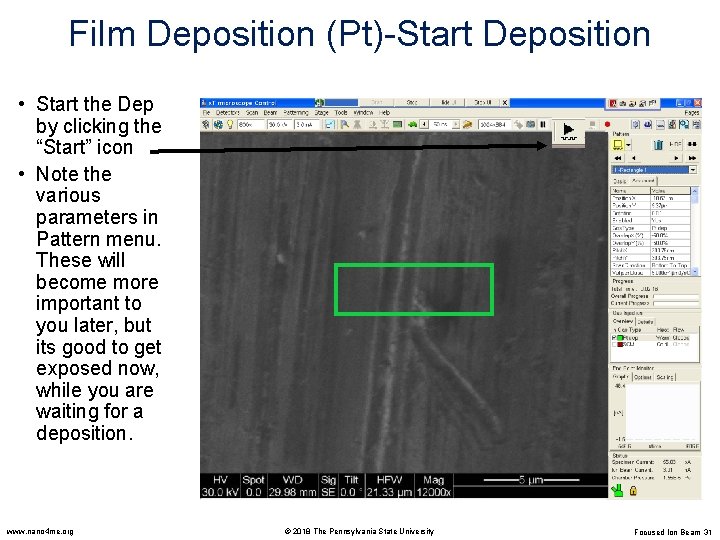Click the yellow padlock icon

(633, 491)
